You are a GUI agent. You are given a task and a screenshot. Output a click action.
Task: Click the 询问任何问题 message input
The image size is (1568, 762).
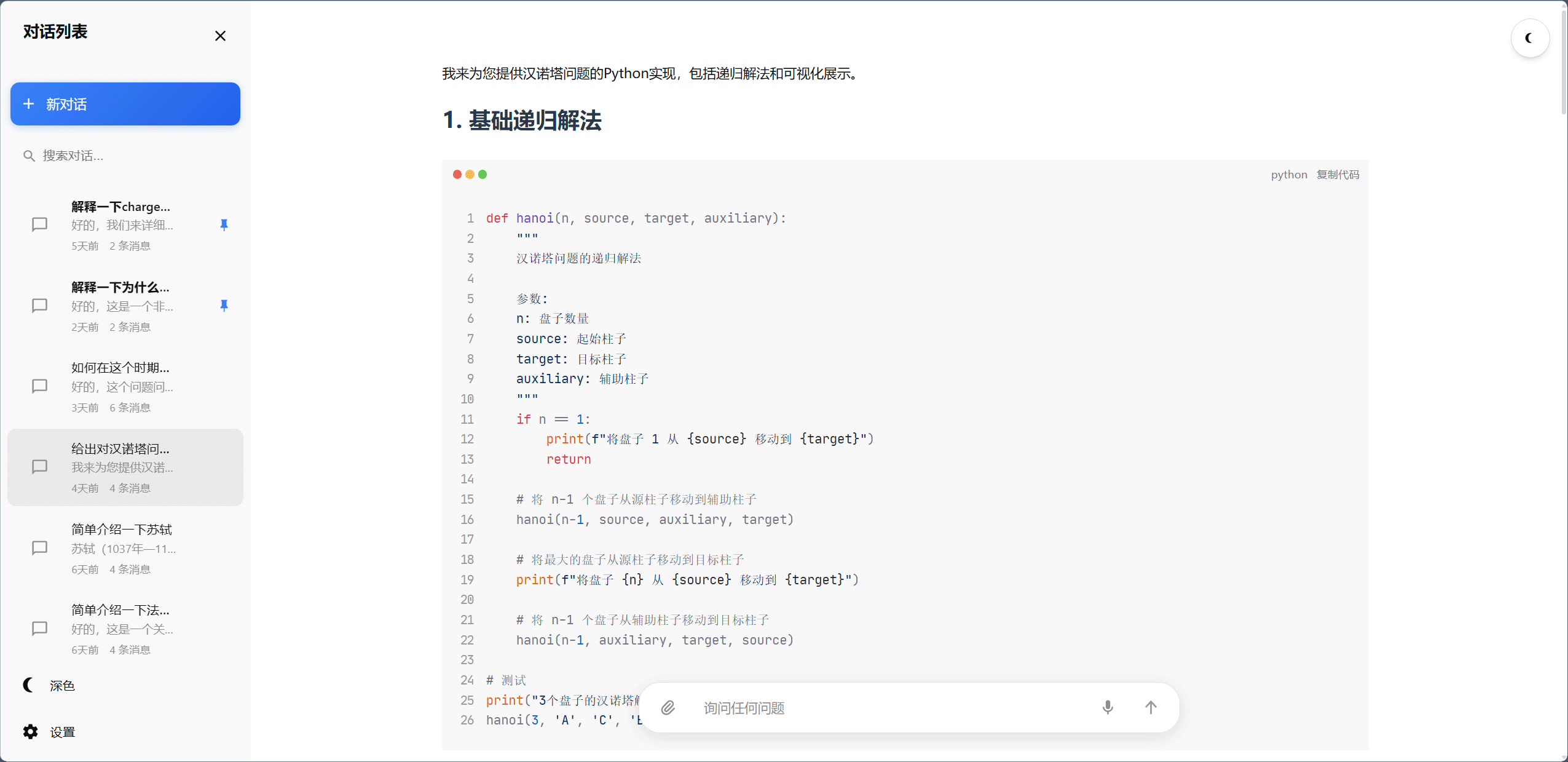click(891, 708)
